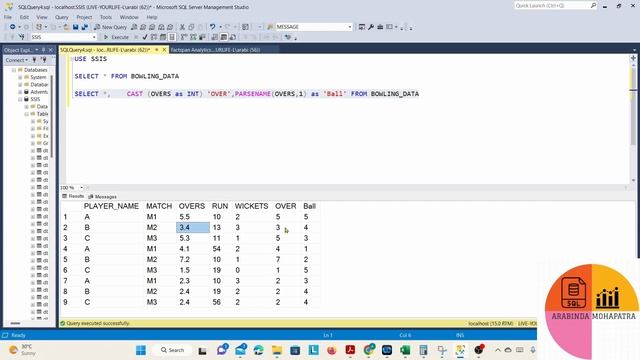This screenshot has width=640, height=360.
Task: Open the Project menu
Action: coord(84,17)
